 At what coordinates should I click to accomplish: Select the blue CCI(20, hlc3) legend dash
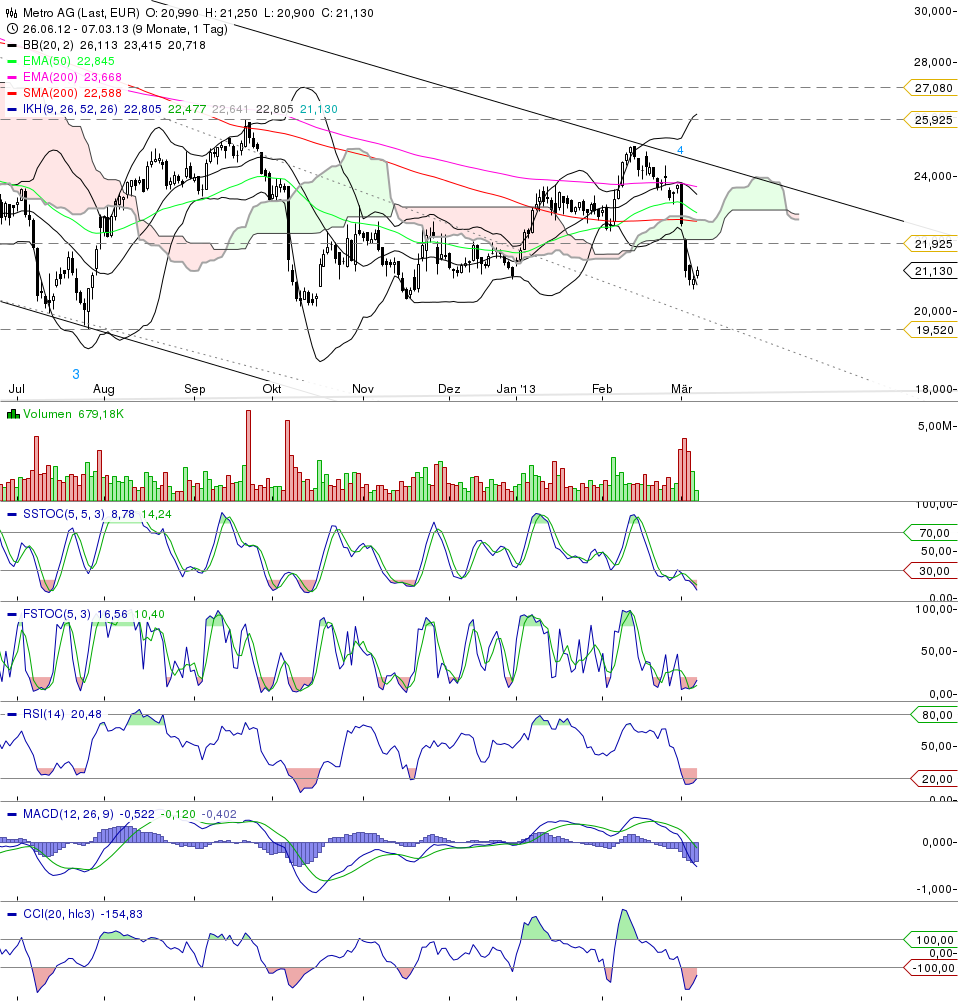(x=11, y=914)
